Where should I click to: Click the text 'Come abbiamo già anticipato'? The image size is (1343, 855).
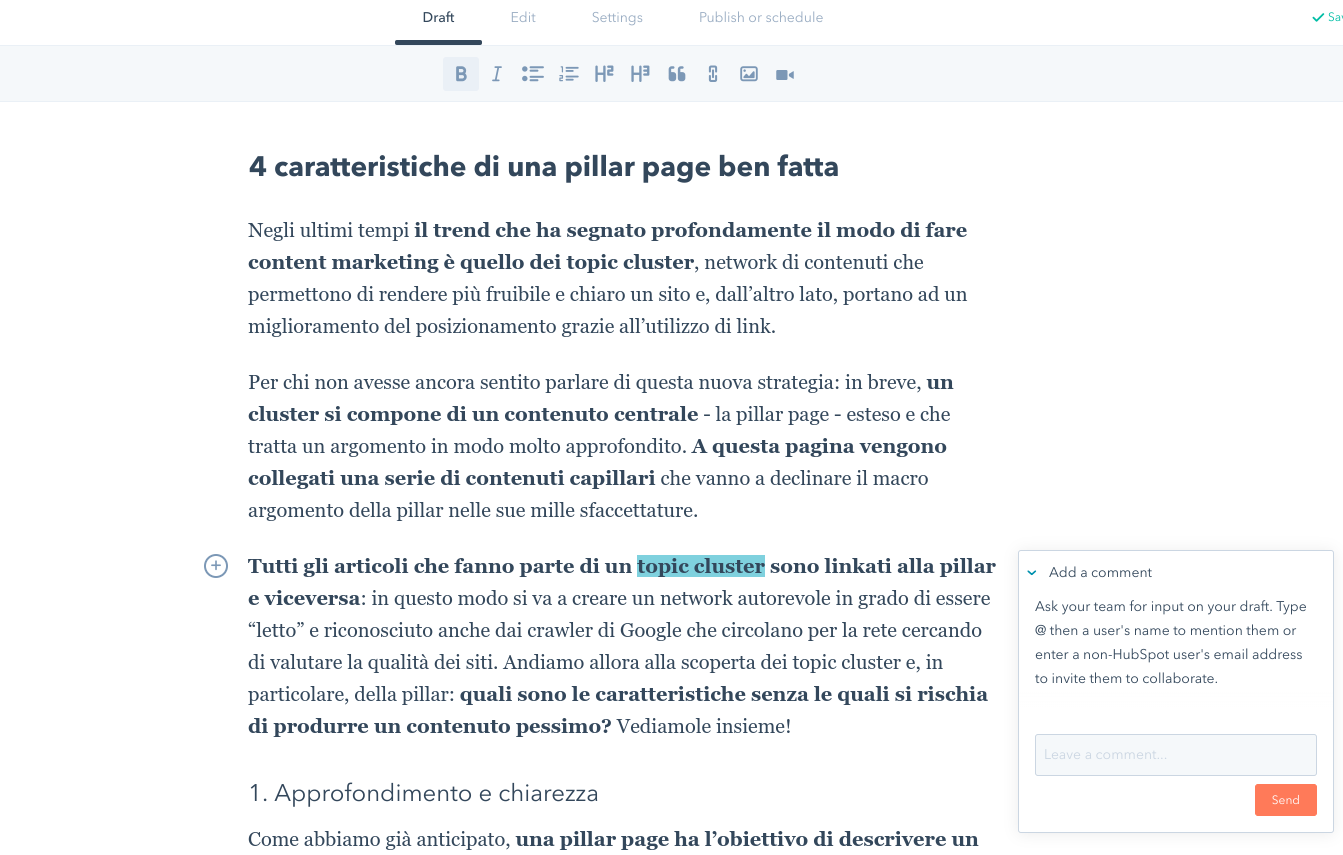coord(379,839)
